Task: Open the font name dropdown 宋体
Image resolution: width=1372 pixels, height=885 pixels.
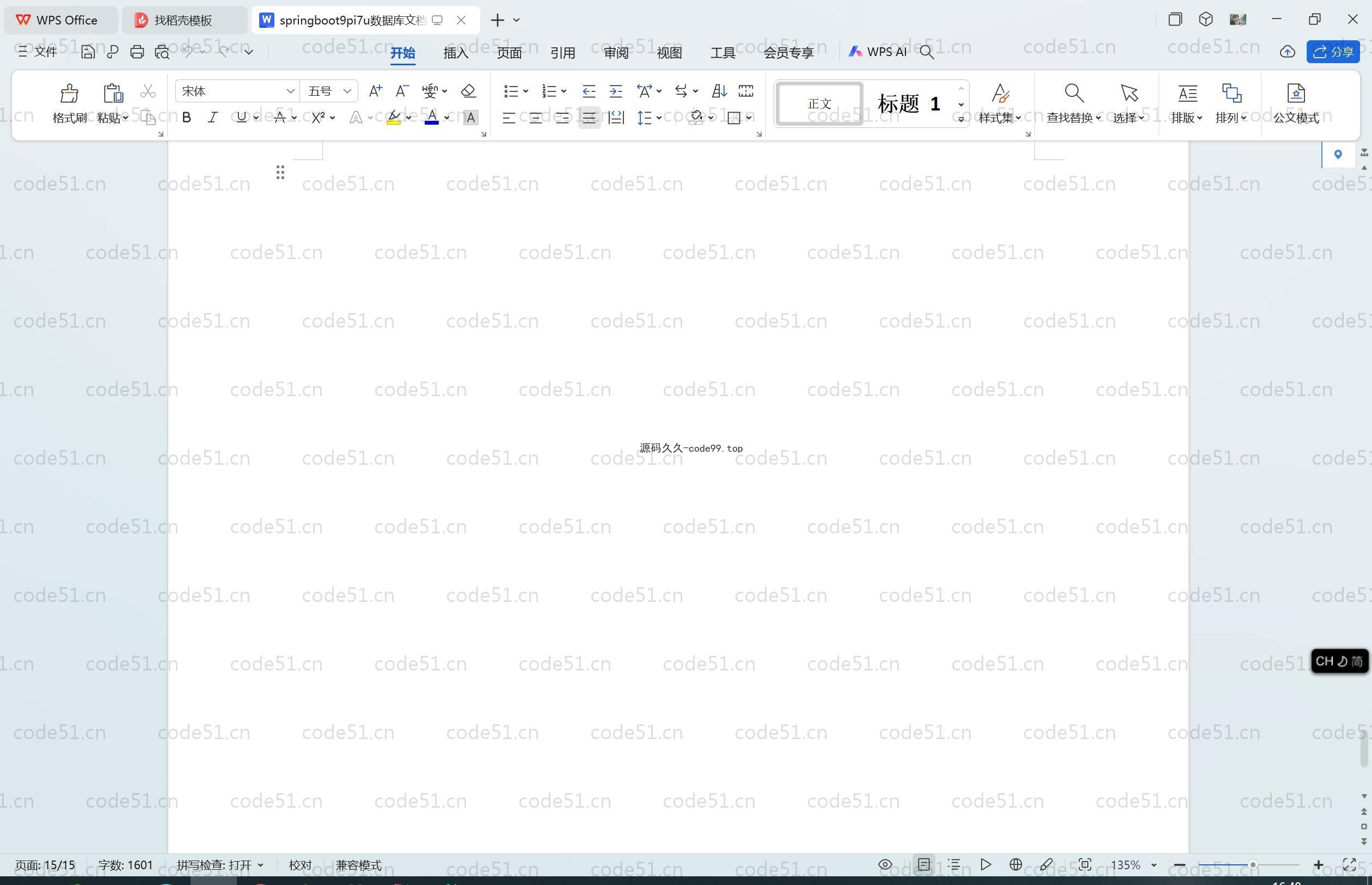Action: pyautogui.click(x=290, y=91)
